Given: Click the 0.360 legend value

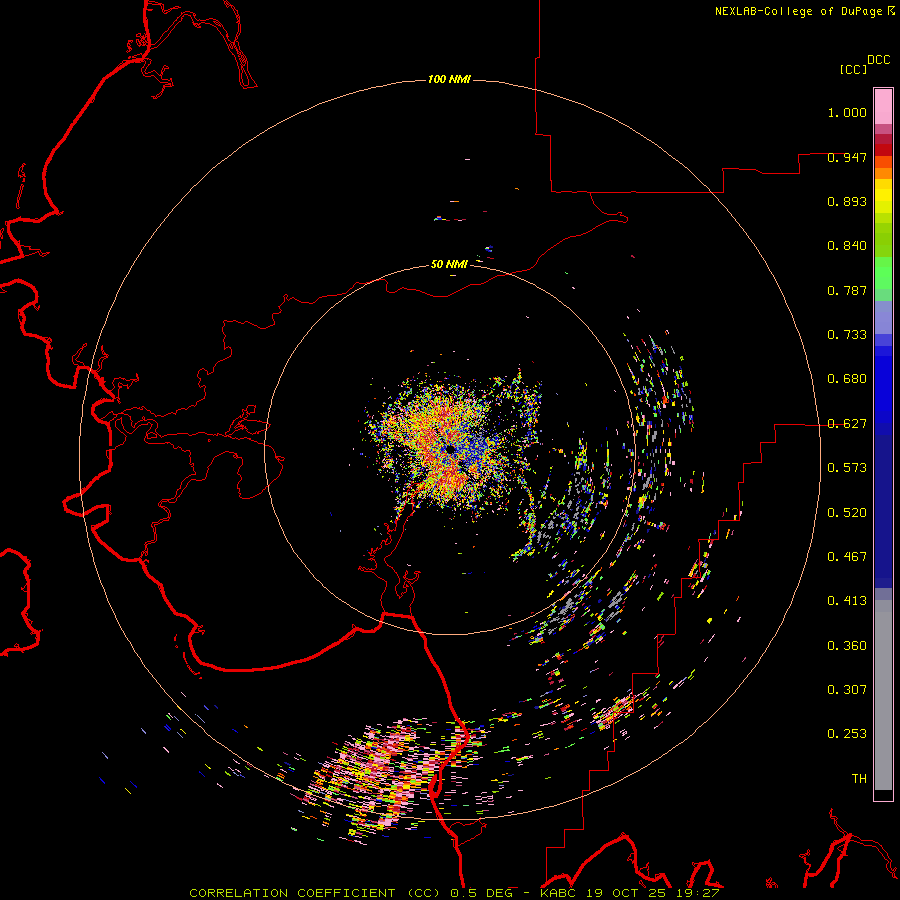Looking at the screenshot, I should click(847, 646).
